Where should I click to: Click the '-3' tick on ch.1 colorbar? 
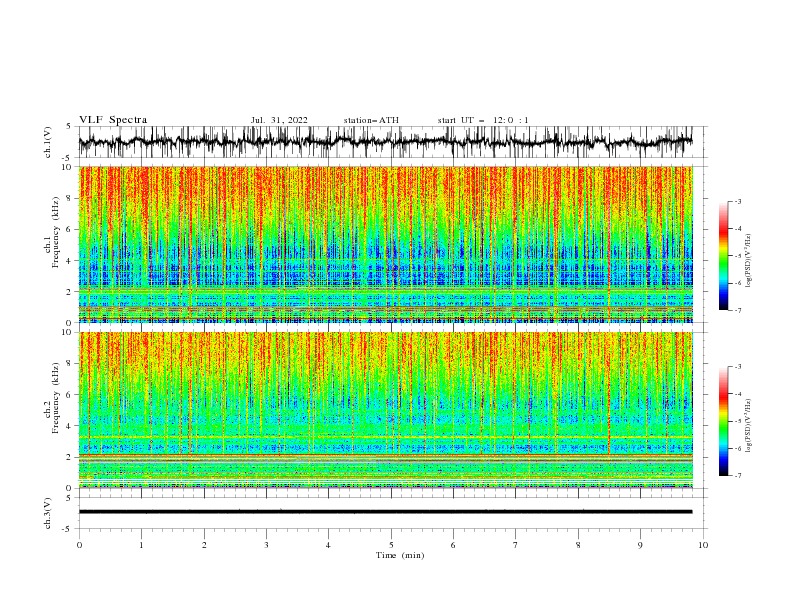click(x=737, y=201)
